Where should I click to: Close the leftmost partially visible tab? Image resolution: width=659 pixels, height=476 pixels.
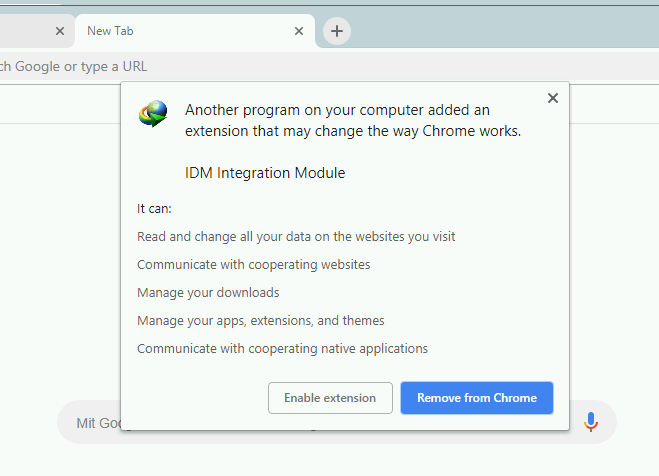tap(60, 31)
